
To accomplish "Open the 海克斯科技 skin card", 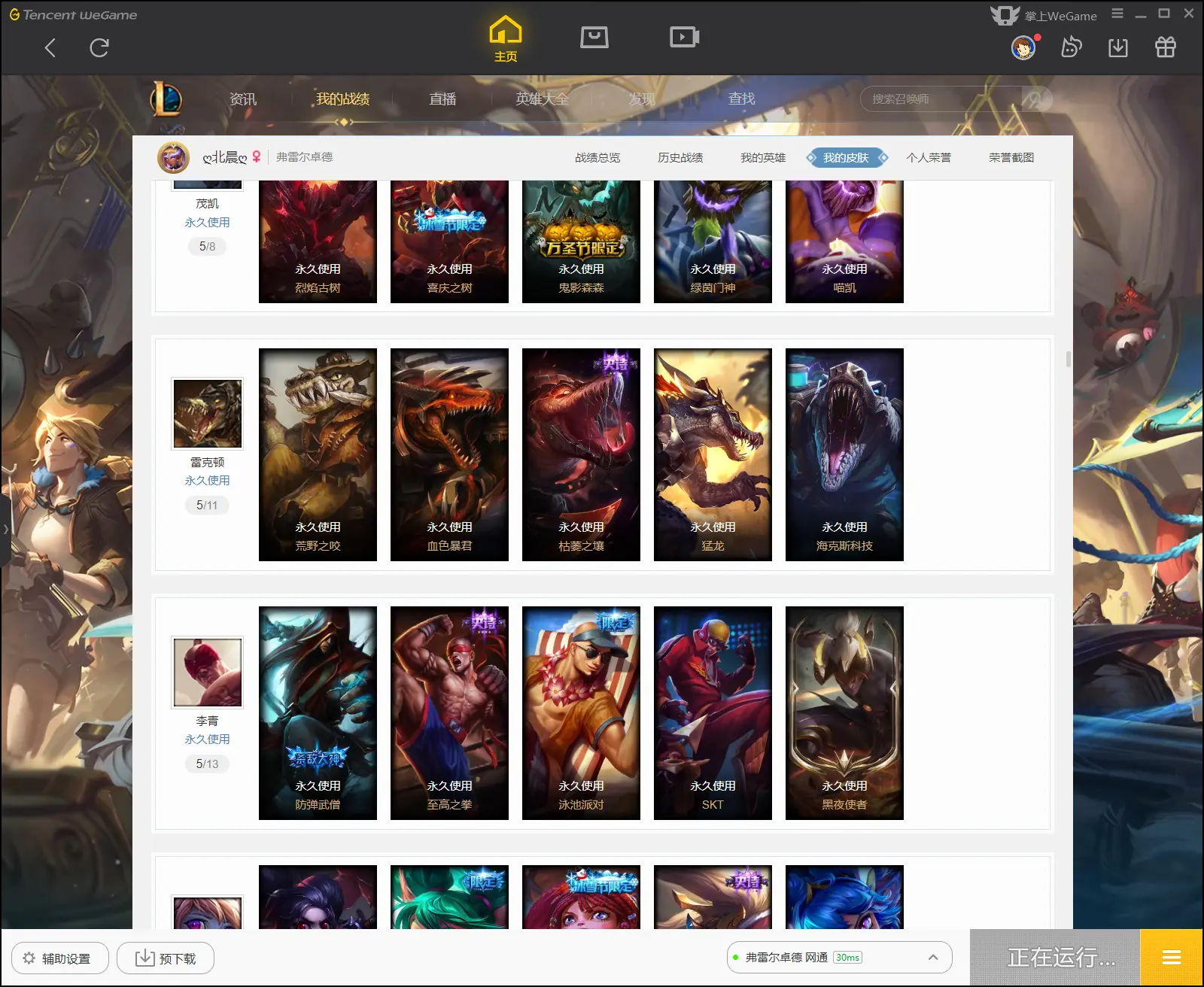I will pyautogui.click(x=844, y=454).
